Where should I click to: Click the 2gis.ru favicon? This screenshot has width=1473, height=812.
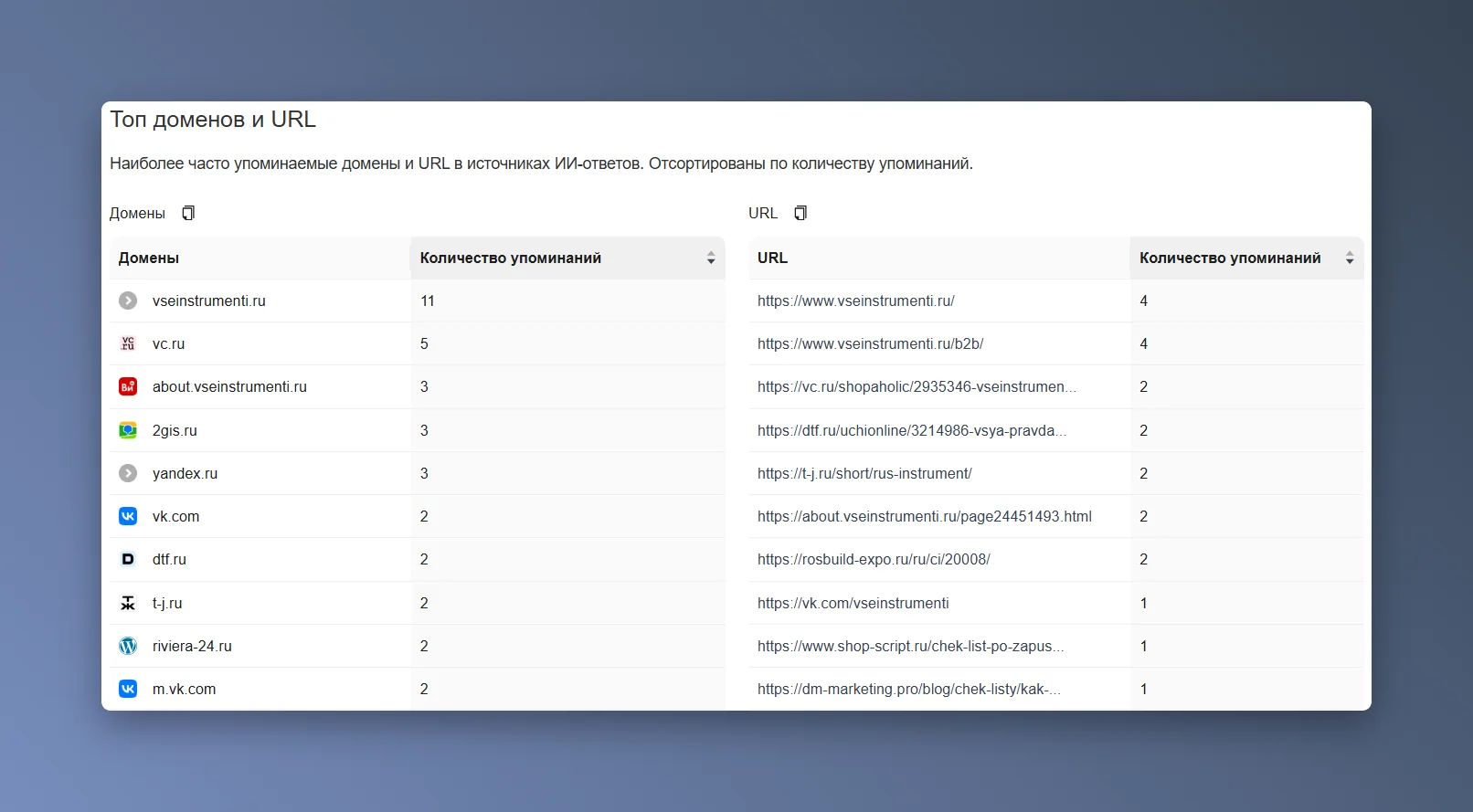128,430
